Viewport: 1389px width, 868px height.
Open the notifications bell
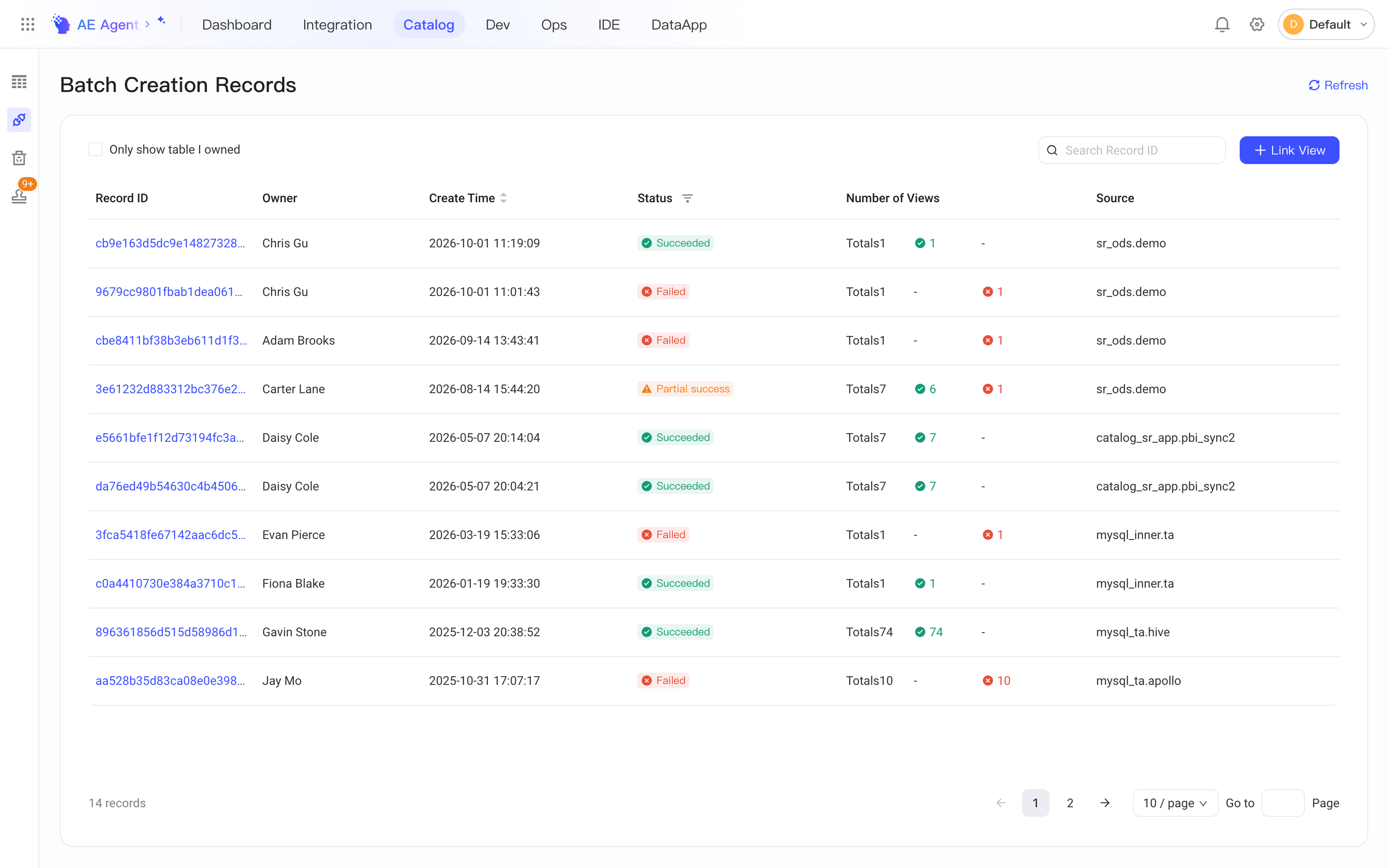click(1222, 24)
